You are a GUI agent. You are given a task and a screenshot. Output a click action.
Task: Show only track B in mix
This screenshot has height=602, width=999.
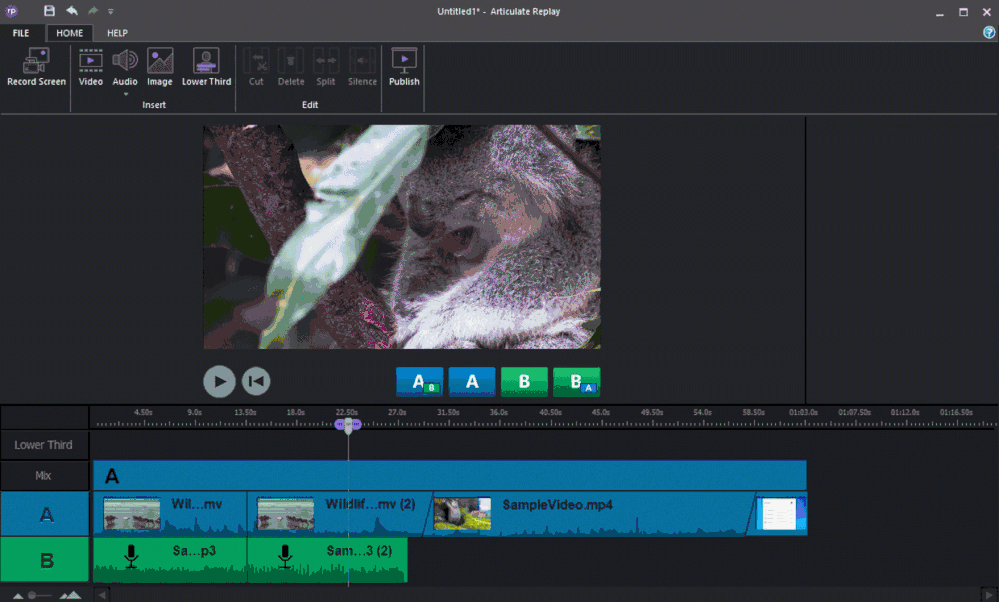point(524,382)
